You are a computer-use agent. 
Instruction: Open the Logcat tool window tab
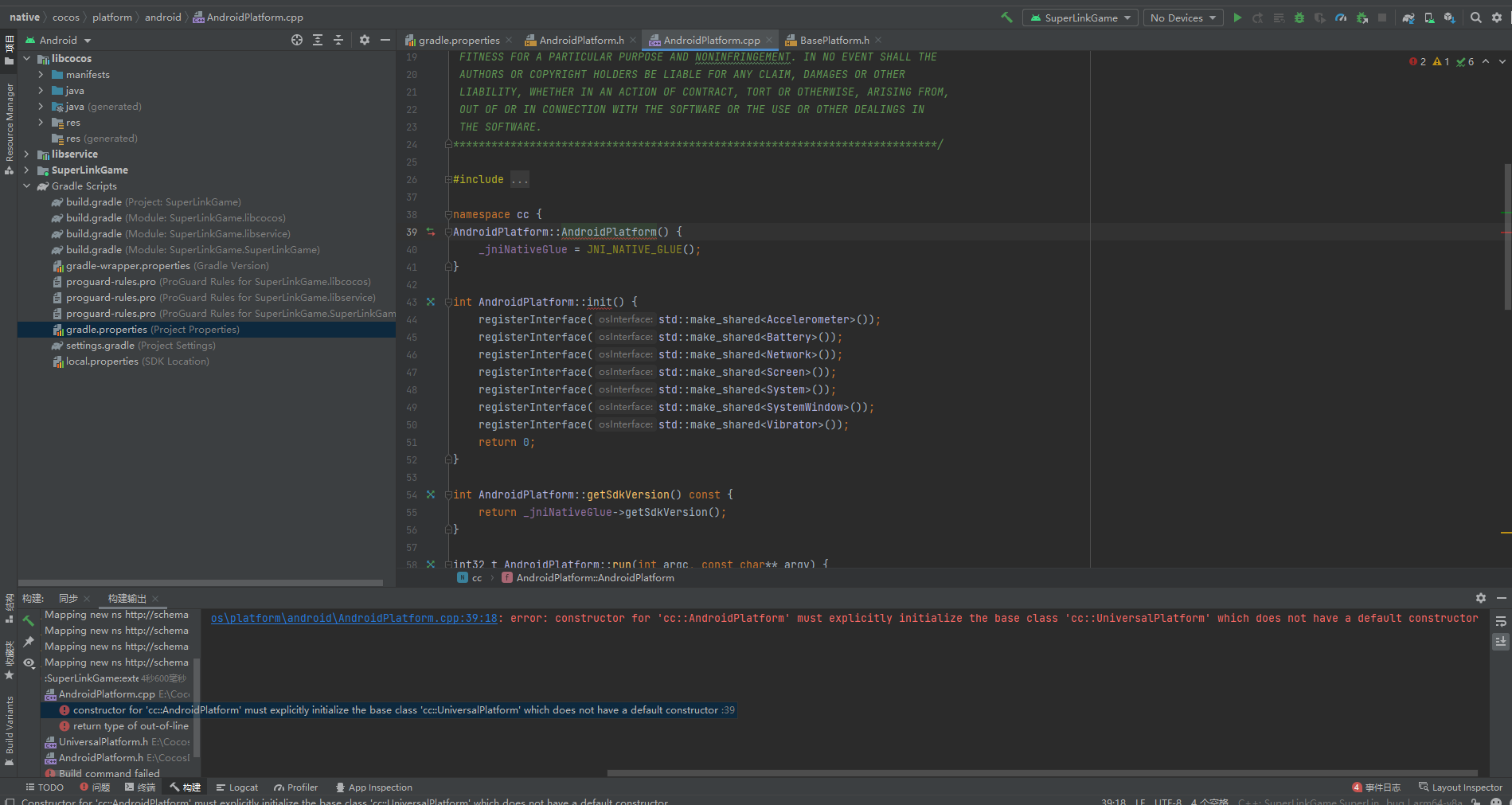point(237,787)
